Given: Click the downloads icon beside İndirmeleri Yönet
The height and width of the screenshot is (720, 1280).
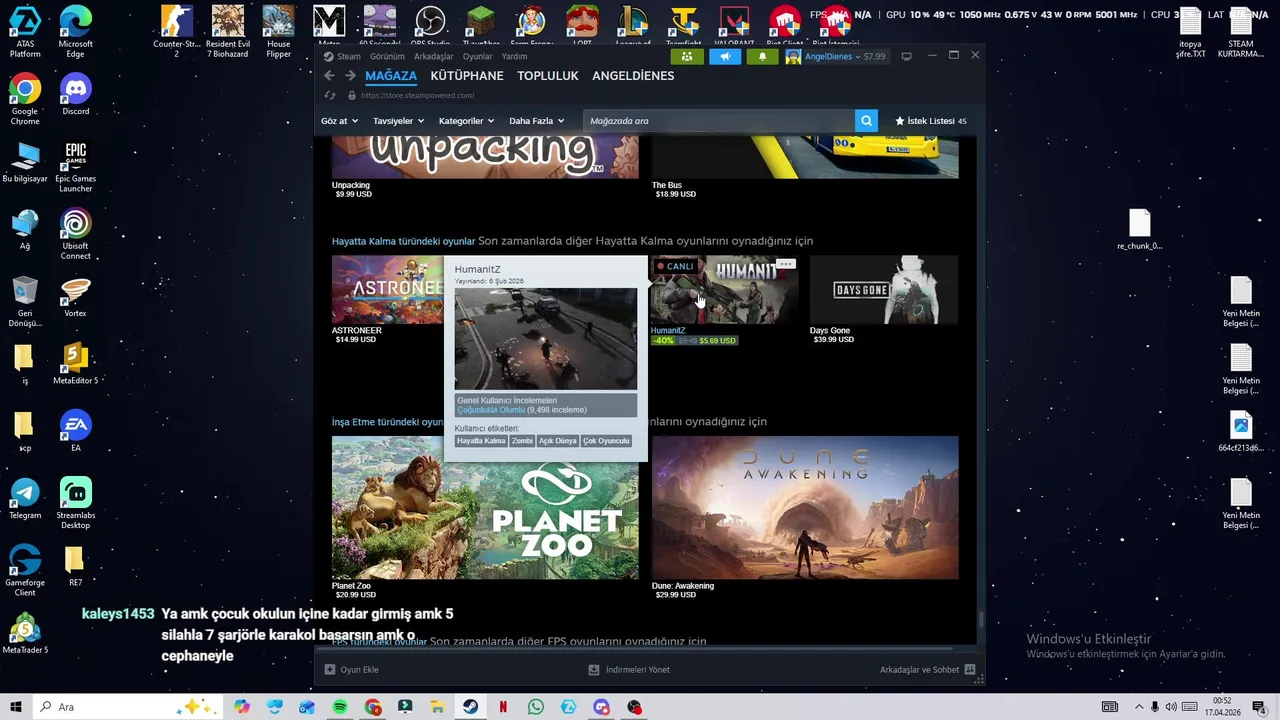Looking at the screenshot, I should (594, 670).
